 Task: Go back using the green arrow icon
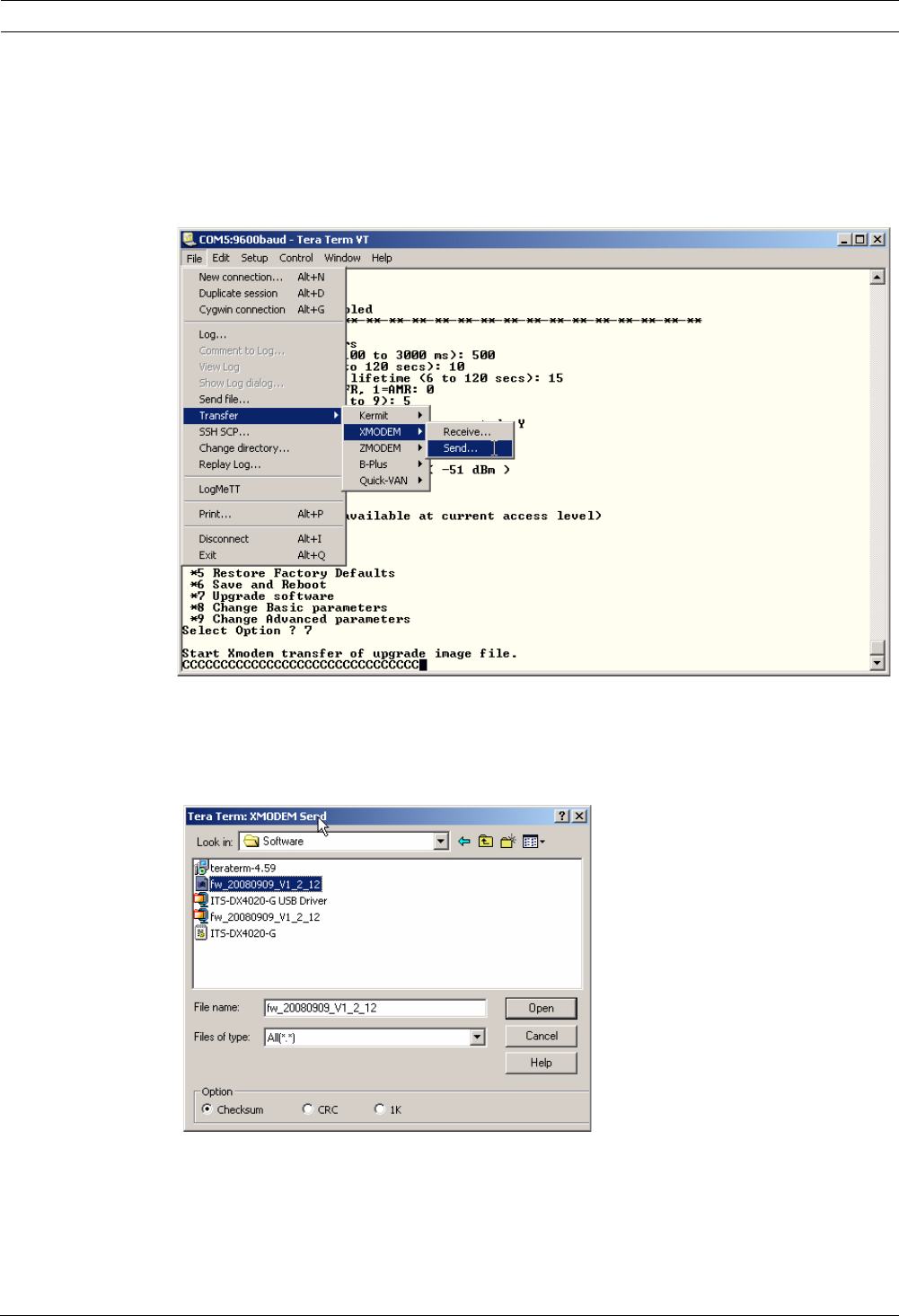464,842
